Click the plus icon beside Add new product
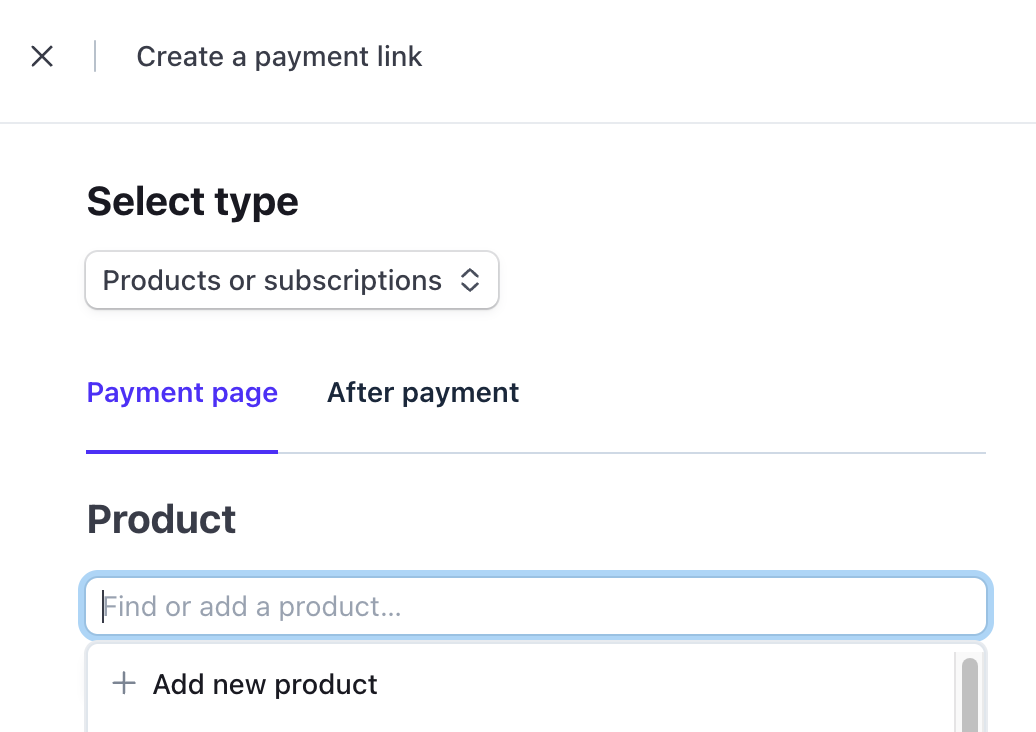This screenshot has width=1036, height=732. pos(123,683)
